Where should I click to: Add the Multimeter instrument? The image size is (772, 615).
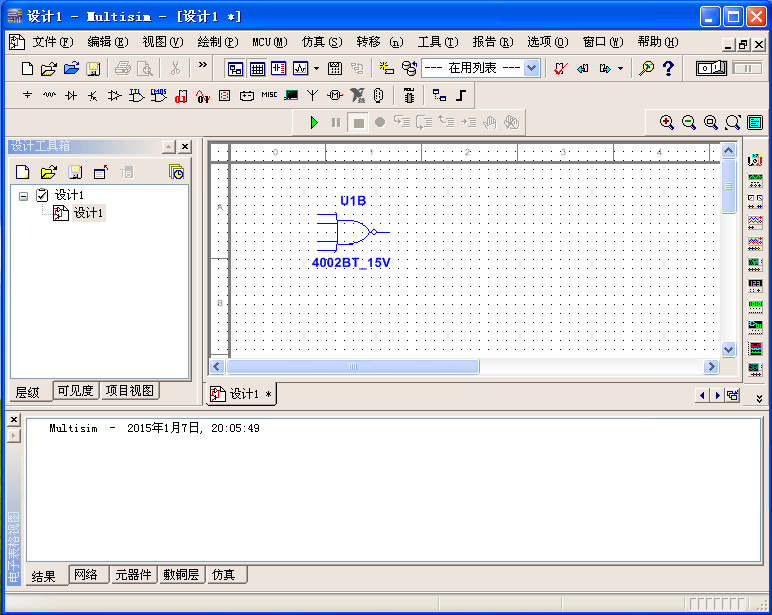coord(755,160)
